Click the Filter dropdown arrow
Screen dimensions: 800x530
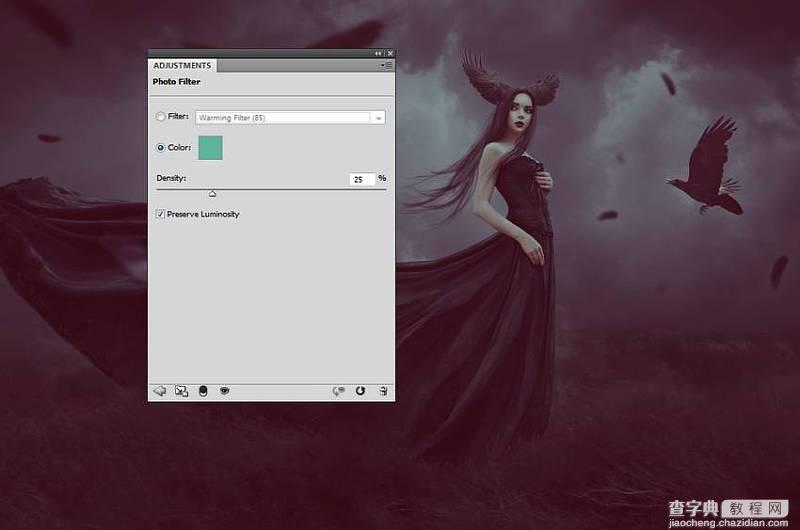coord(378,118)
